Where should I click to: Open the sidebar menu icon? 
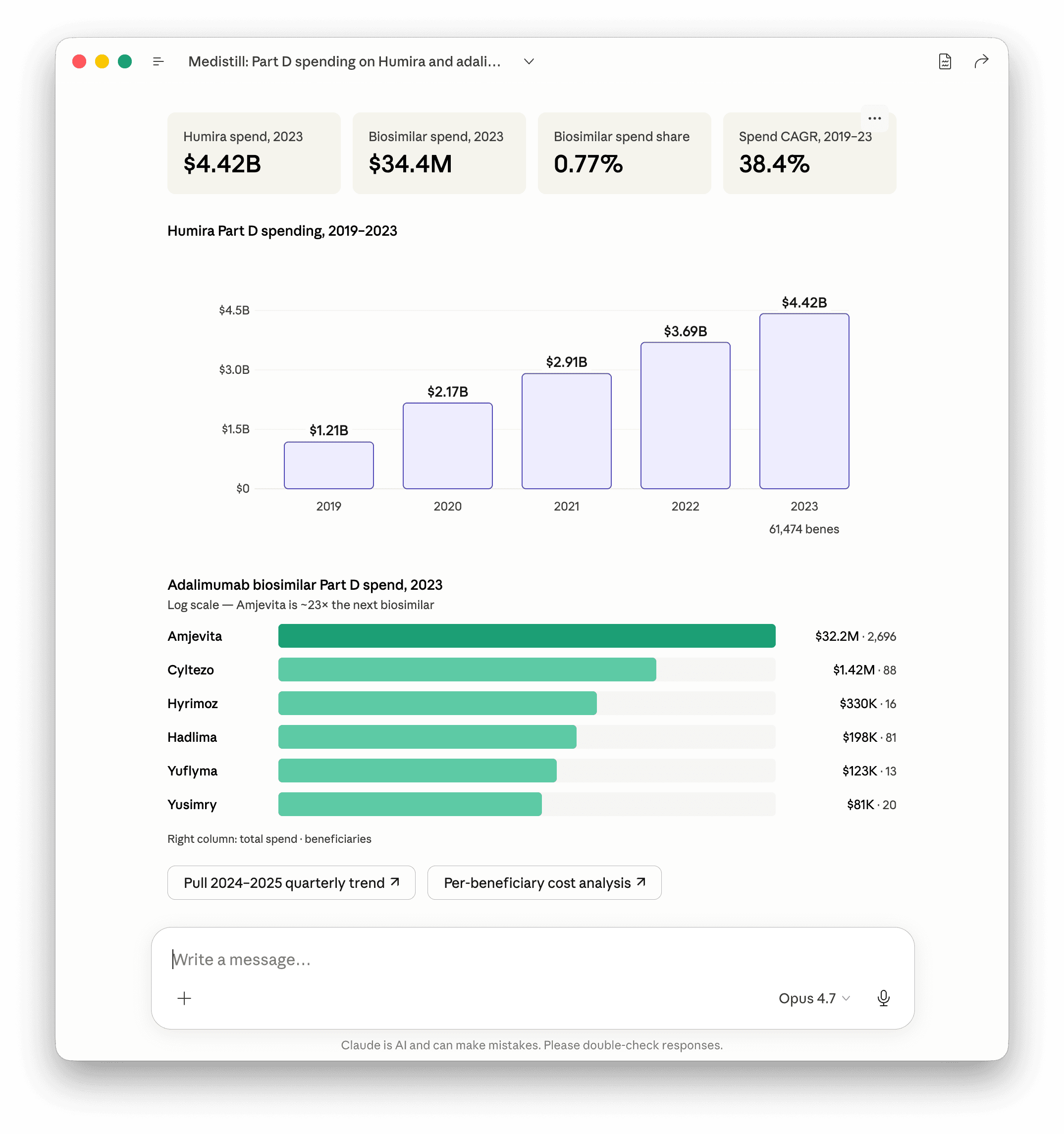pos(159,61)
